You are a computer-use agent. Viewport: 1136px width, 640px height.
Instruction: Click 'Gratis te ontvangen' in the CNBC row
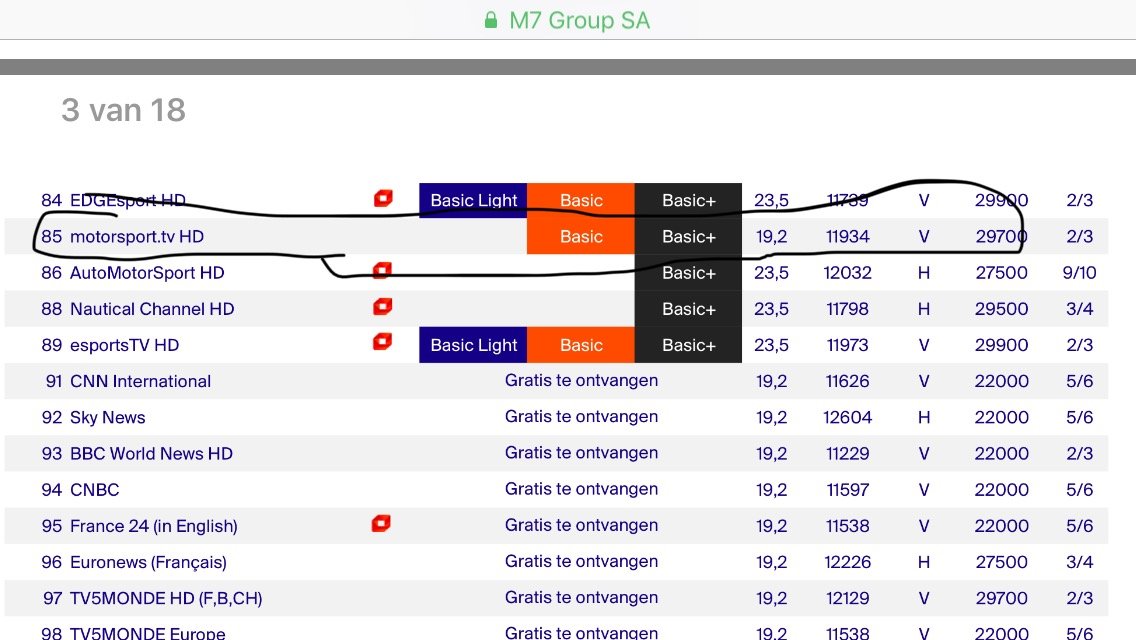(581, 489)
